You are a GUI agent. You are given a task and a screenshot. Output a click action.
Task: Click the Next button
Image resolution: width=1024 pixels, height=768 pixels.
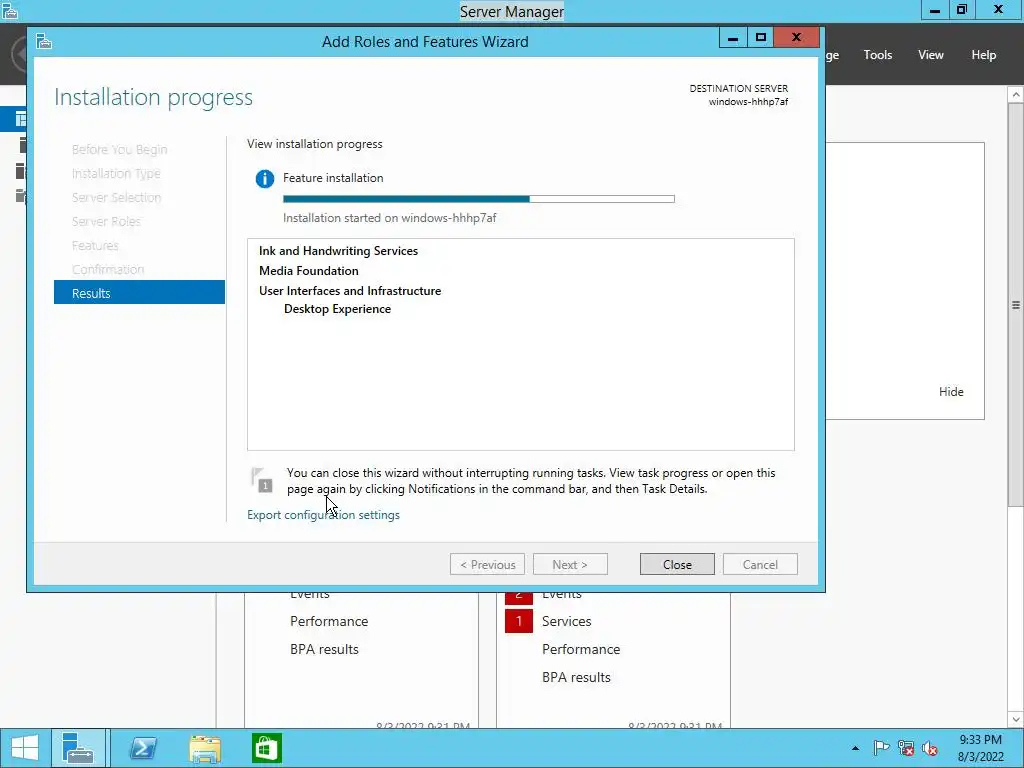click(570, 564)
